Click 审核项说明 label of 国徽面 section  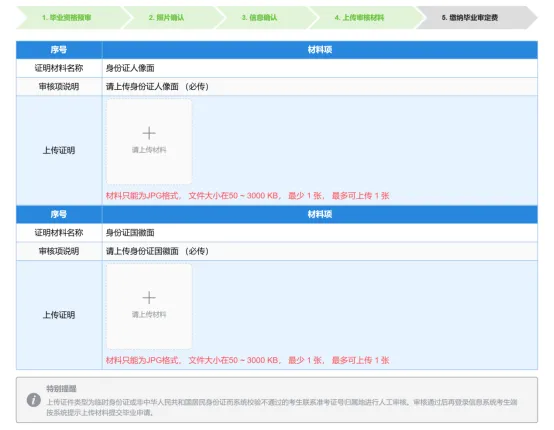pyautogui.click(x=59, y=251)
